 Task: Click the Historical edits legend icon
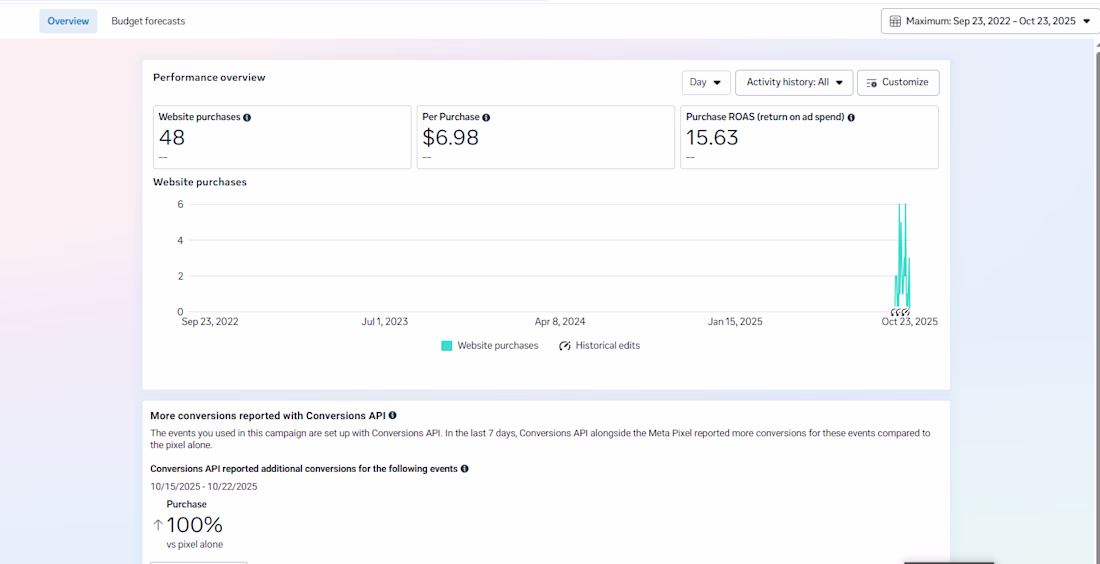tap(565, 346)
